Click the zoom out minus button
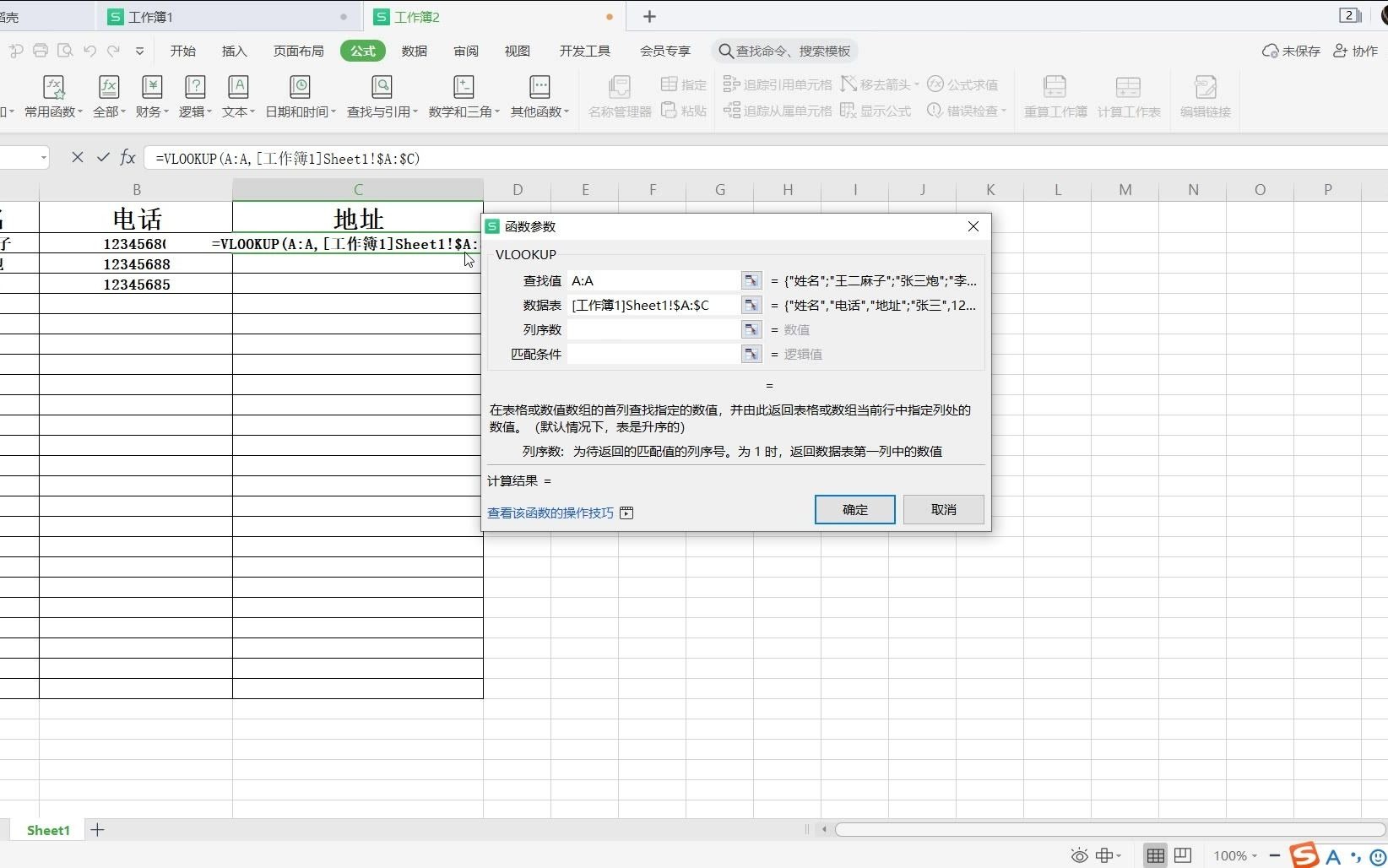The image size is (1388, 868). [1275, 856]
